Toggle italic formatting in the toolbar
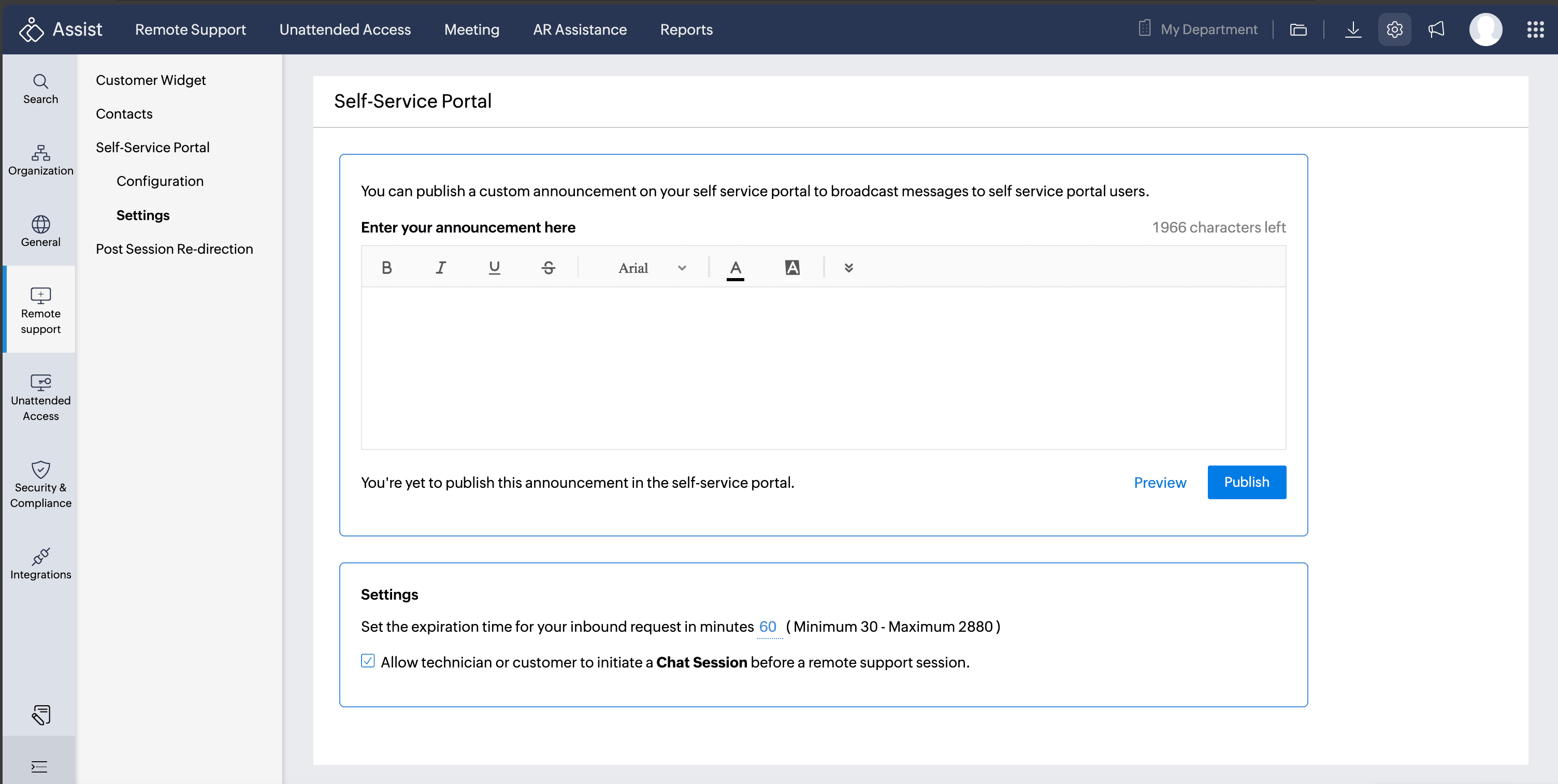Image resolution: width=1558 pixels, height=784 pixels. click(440, 267)
